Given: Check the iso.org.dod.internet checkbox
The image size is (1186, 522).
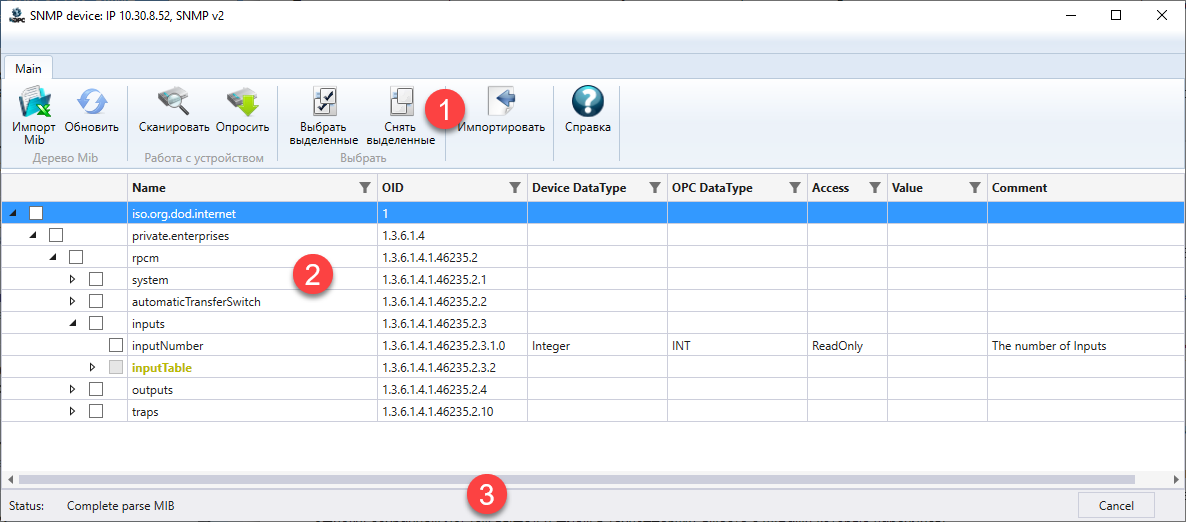Looking at the screenshot, I should coord(36,213).
